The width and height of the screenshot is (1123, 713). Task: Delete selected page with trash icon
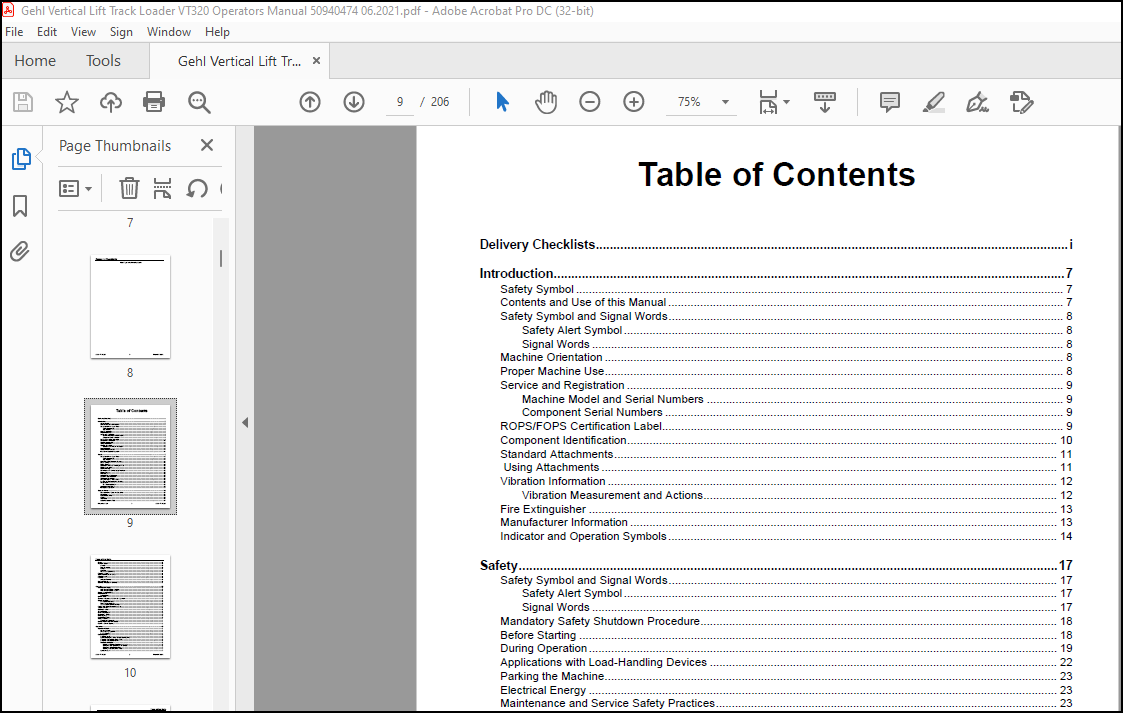(129, 188)
